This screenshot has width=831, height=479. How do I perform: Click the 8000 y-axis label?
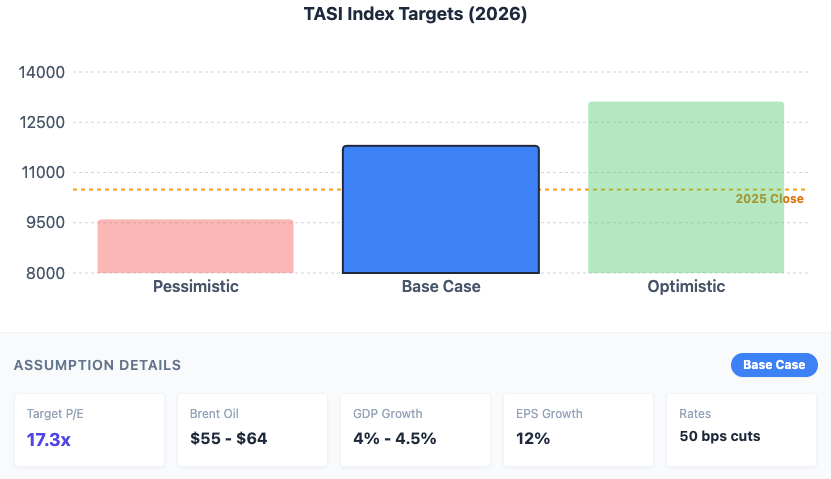46,273
